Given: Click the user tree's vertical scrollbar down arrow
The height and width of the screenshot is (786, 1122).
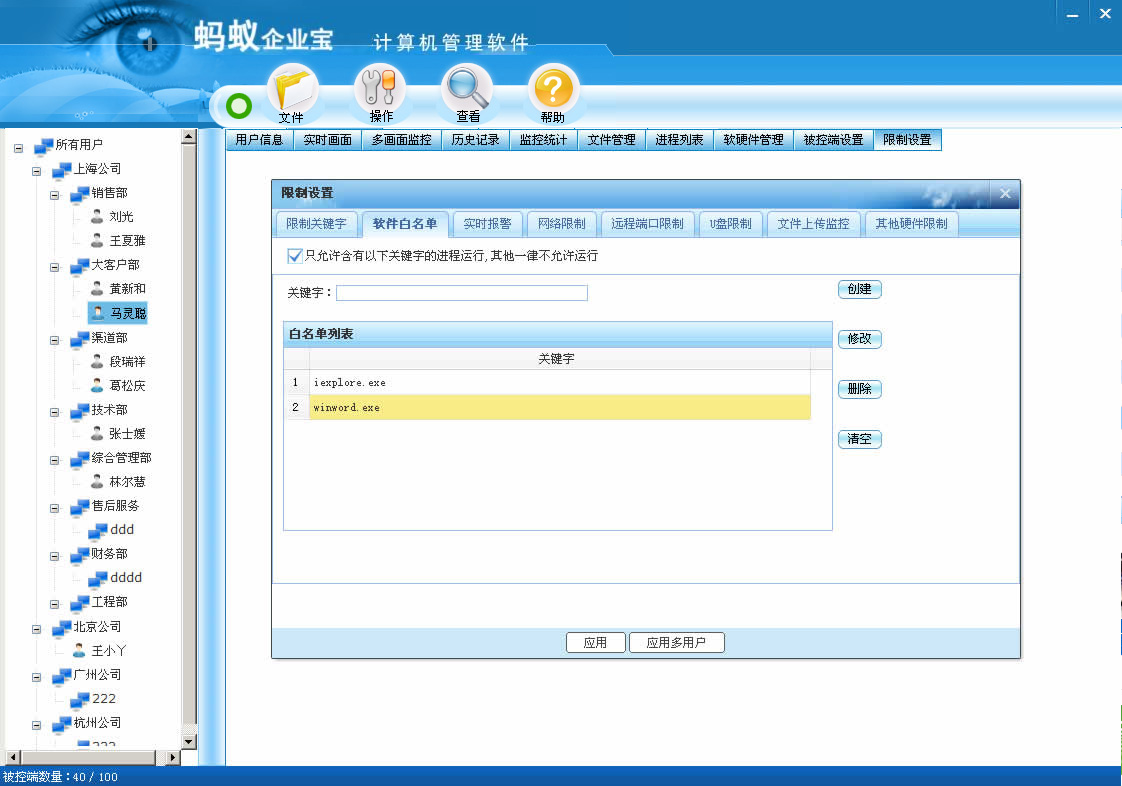Looking at the screenshot, I should tap(188, 741).
